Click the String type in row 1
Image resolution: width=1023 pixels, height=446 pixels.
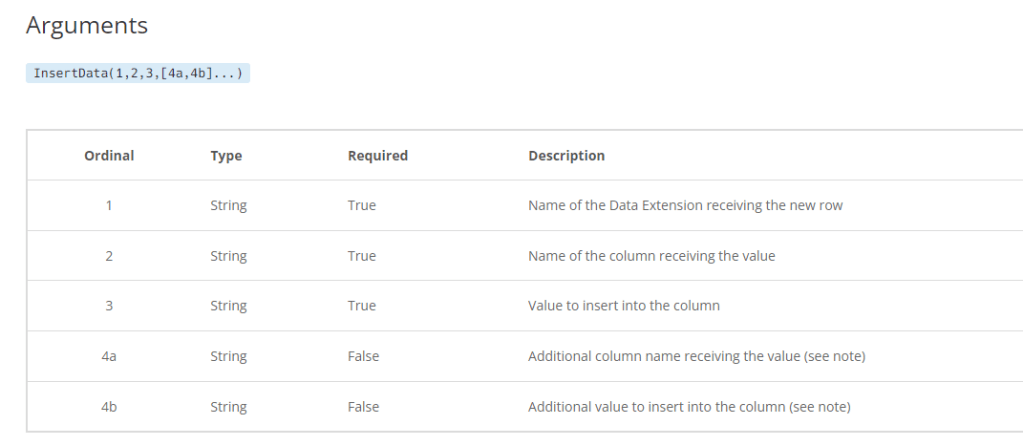point(228,206)
